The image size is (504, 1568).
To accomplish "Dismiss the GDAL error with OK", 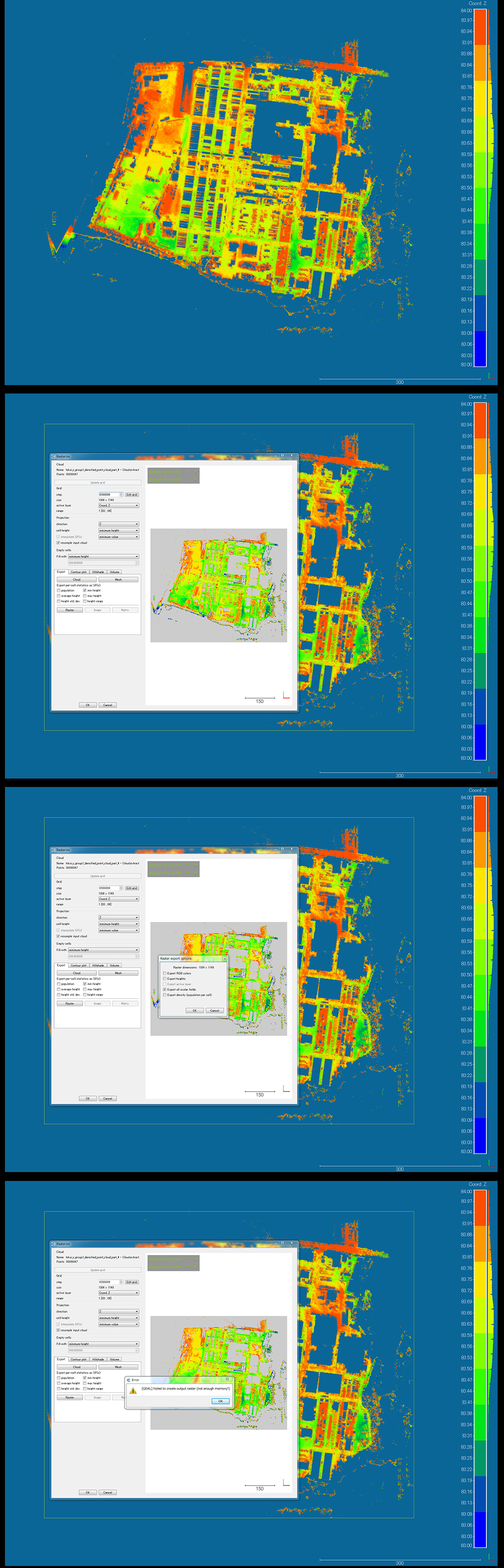I will click(220, 1401).
